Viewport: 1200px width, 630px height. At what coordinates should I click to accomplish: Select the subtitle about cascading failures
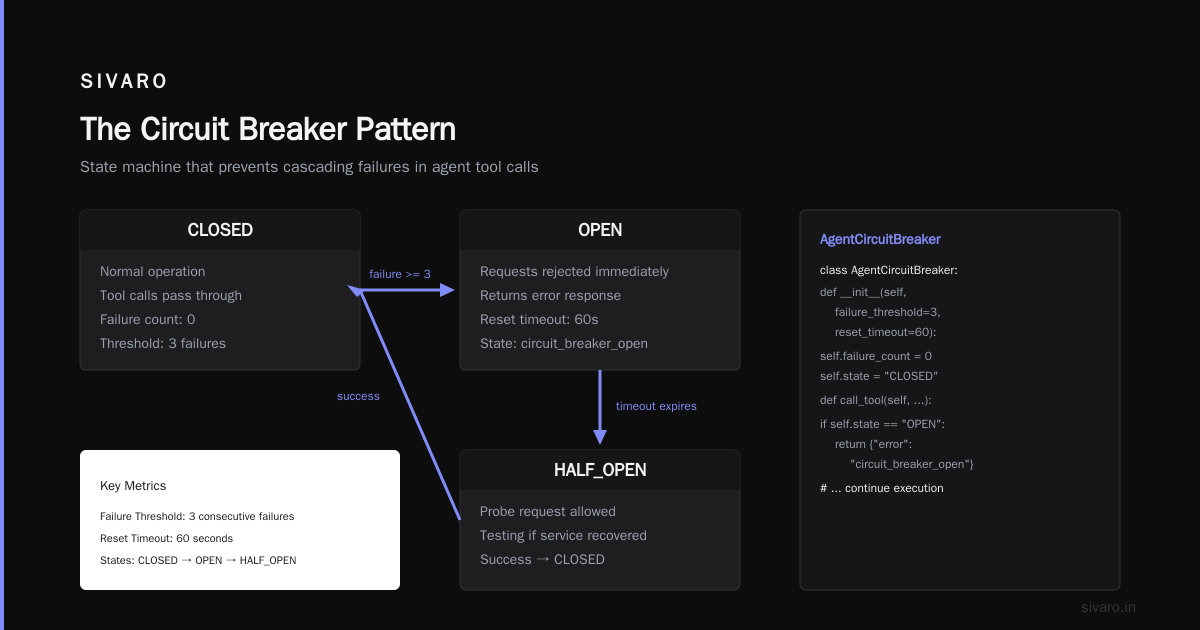click(x=309, y=167)
